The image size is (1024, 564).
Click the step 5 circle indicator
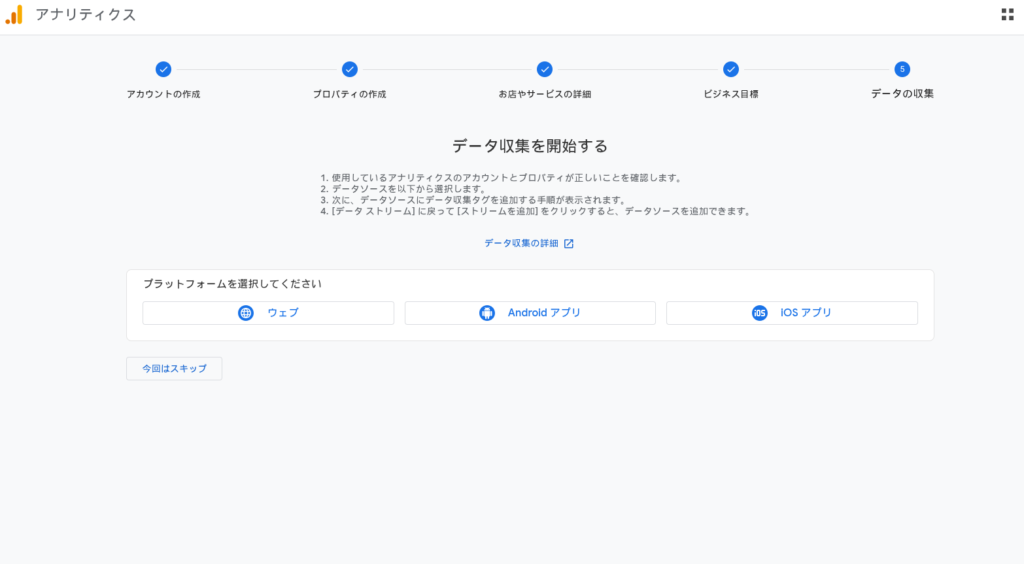pos(902,69)
